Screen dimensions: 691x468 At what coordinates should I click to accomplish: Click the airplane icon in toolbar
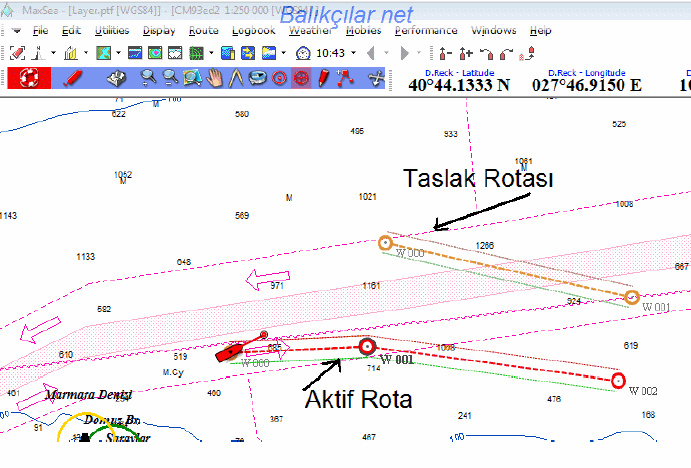pos(377,77)
